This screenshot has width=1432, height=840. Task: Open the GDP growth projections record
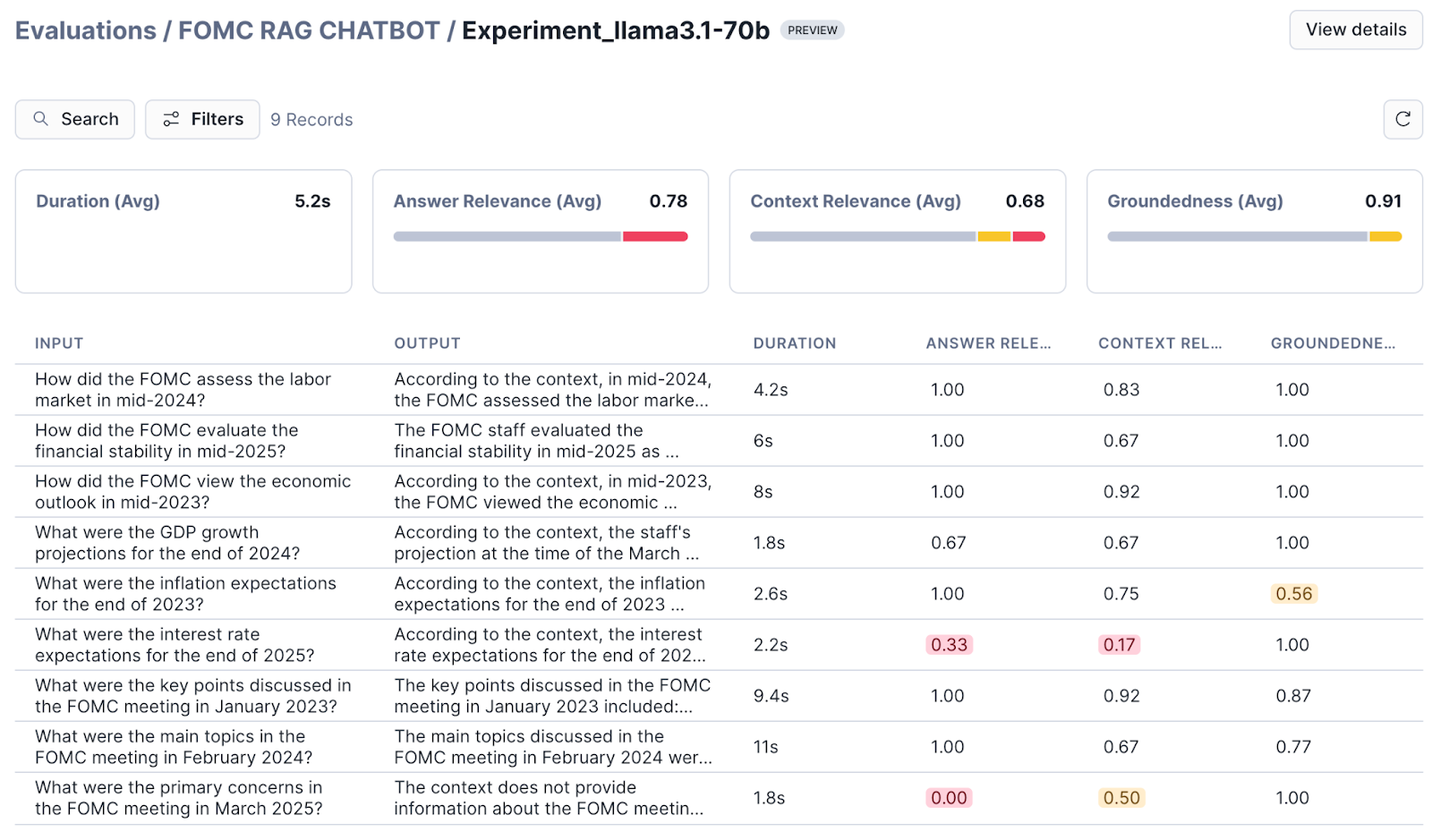(167, 543)
